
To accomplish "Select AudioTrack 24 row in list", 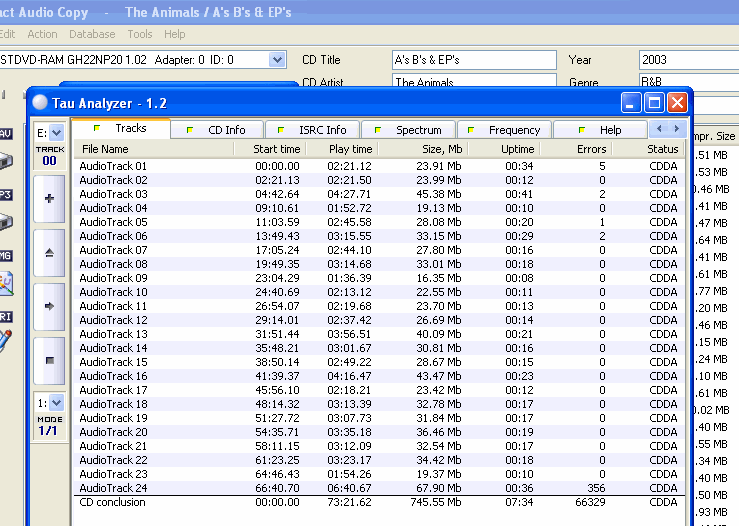I will pyautogui.click(x=114, y=488).
